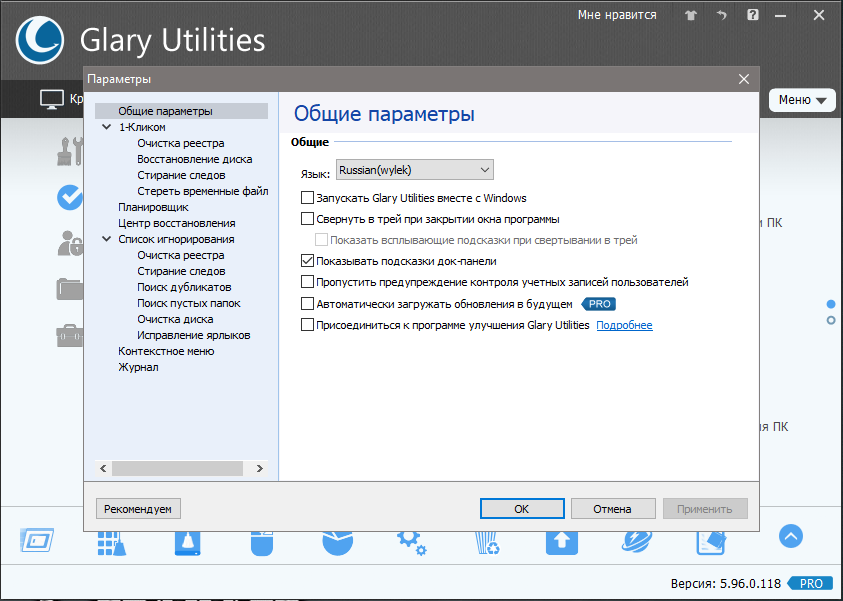Open the Подробнее link
Screen dimensions: 843x601
pyautogui.click(x=625, y=325)
